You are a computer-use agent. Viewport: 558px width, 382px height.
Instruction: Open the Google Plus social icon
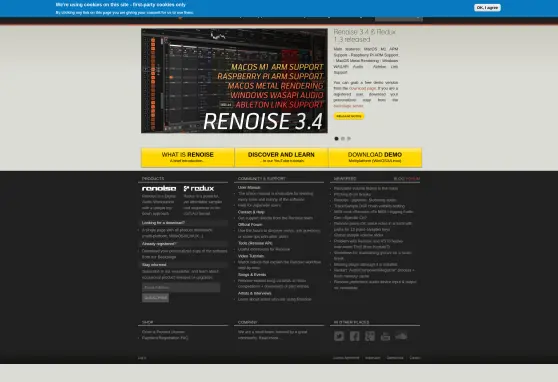tap(370, 336)
